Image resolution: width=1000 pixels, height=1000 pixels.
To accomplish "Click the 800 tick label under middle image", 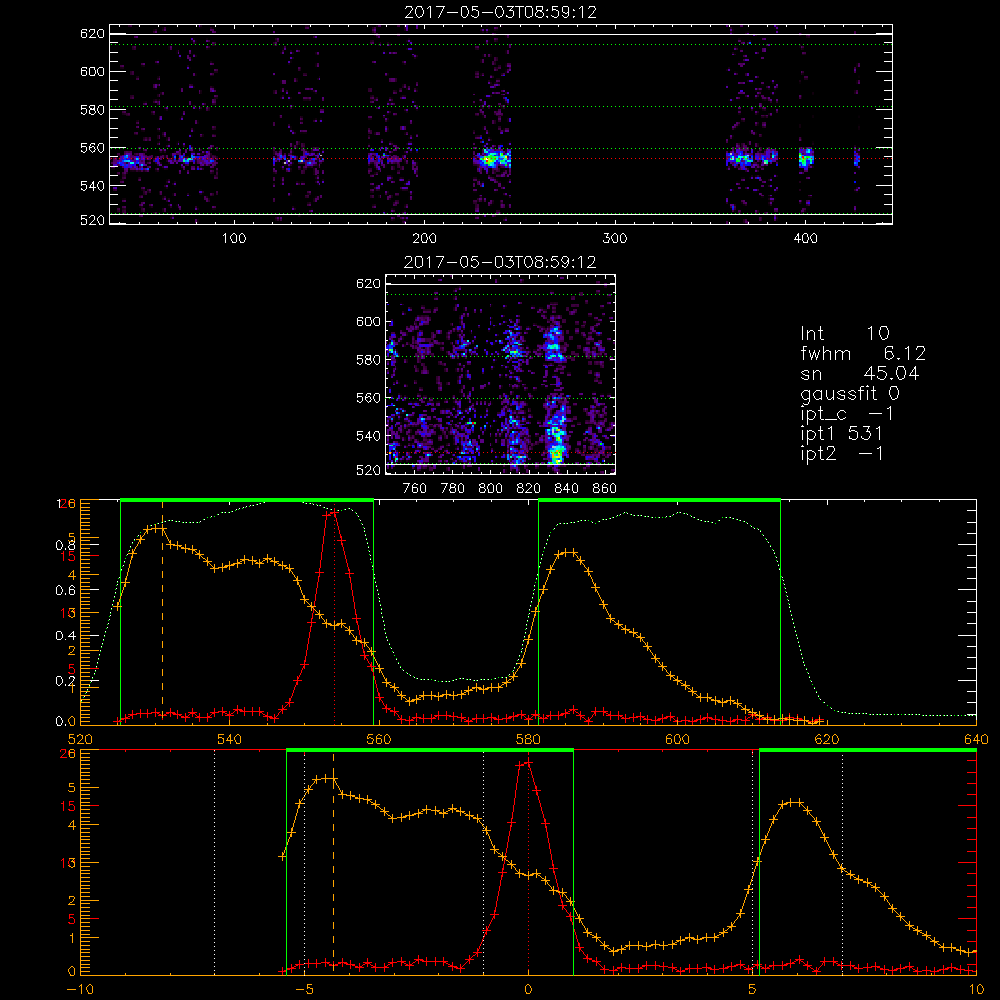I will [x=490, y=489].
